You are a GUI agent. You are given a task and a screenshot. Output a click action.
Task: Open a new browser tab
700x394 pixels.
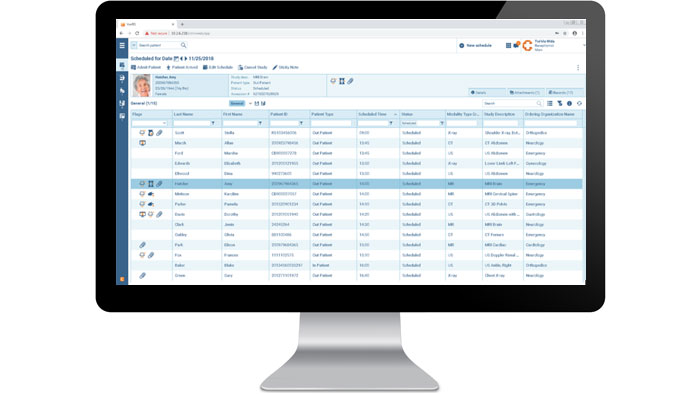[x=182, y=25]
